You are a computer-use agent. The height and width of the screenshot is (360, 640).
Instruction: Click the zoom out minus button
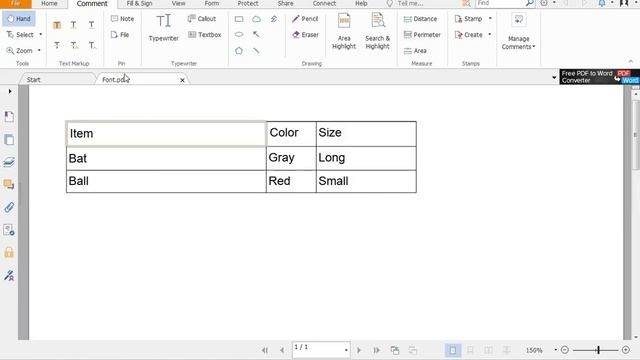pos(565,350)
